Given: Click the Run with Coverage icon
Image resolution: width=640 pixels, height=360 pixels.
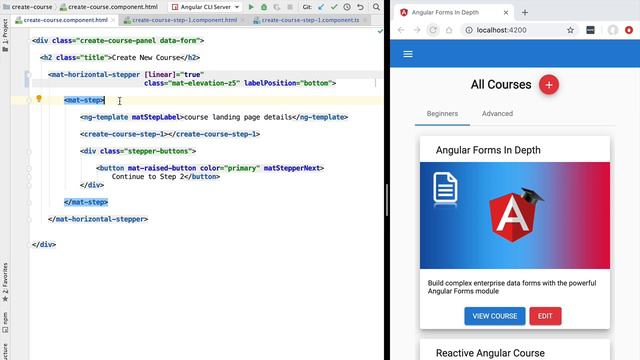Looking at the screenshot, I should (277, 7).
